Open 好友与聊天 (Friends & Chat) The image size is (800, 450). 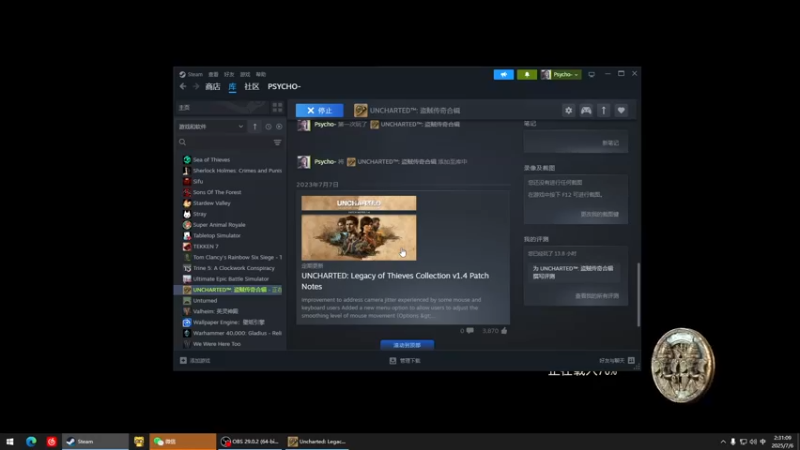coord(616,361)
